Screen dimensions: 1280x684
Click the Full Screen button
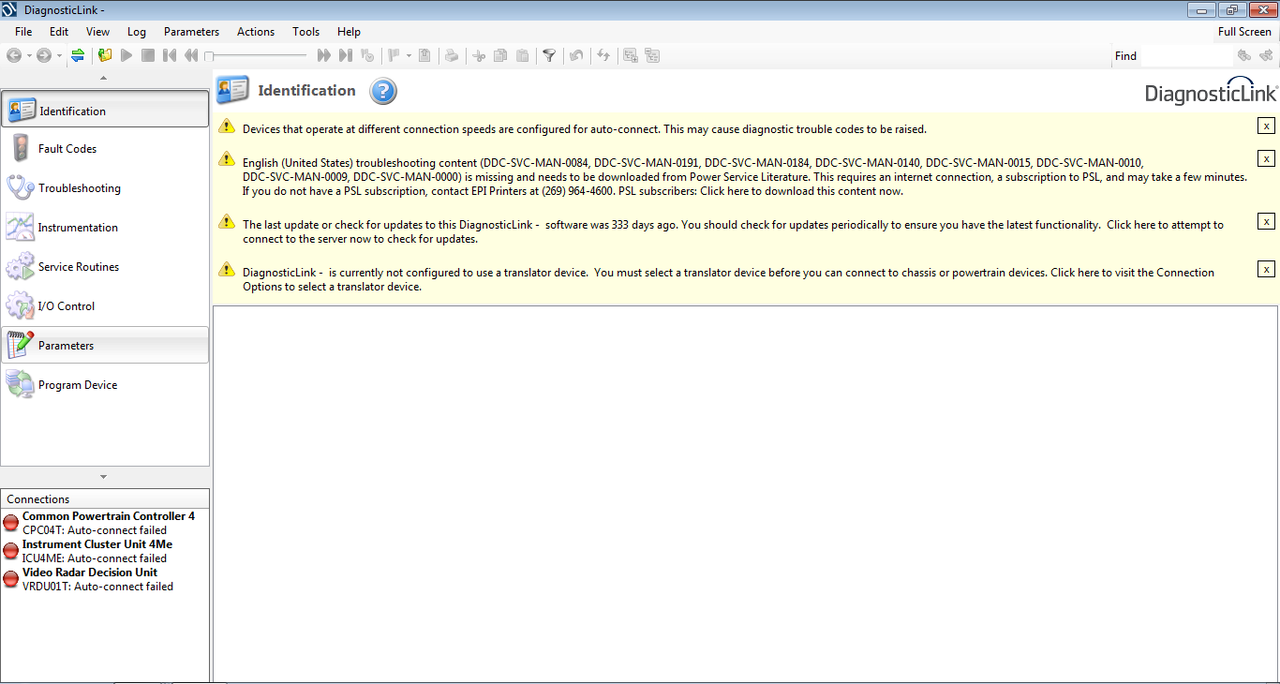pos(1244,32)
